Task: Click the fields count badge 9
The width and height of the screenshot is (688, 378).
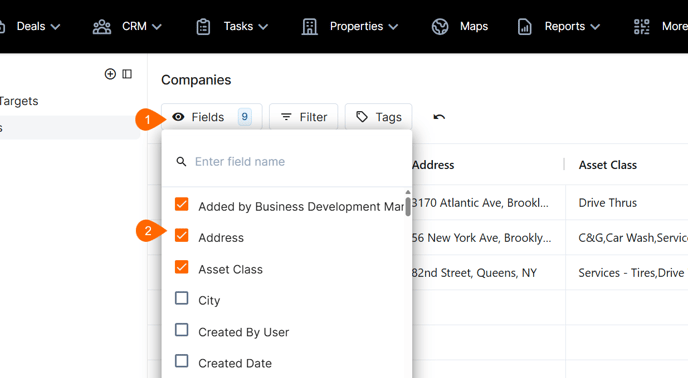Action: click(x=245, y=117)
